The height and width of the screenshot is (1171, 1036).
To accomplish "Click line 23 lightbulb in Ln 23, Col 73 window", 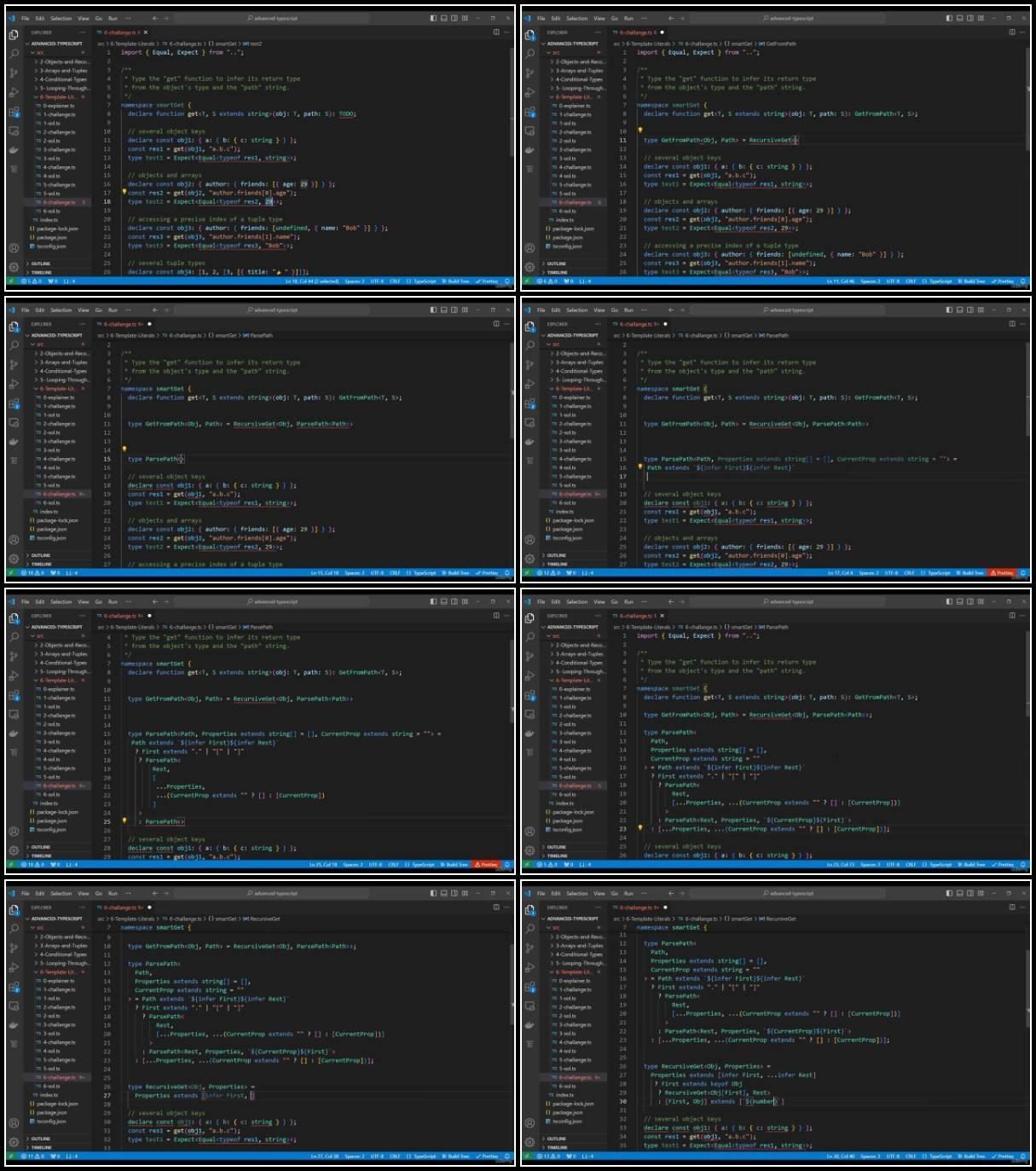I will [x=640, y=828].
